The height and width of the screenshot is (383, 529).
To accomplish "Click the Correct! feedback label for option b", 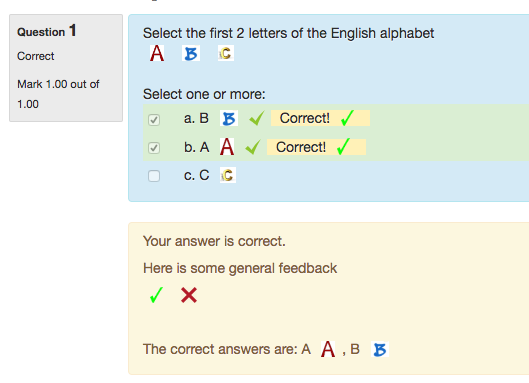I will (x=316, y=147).
